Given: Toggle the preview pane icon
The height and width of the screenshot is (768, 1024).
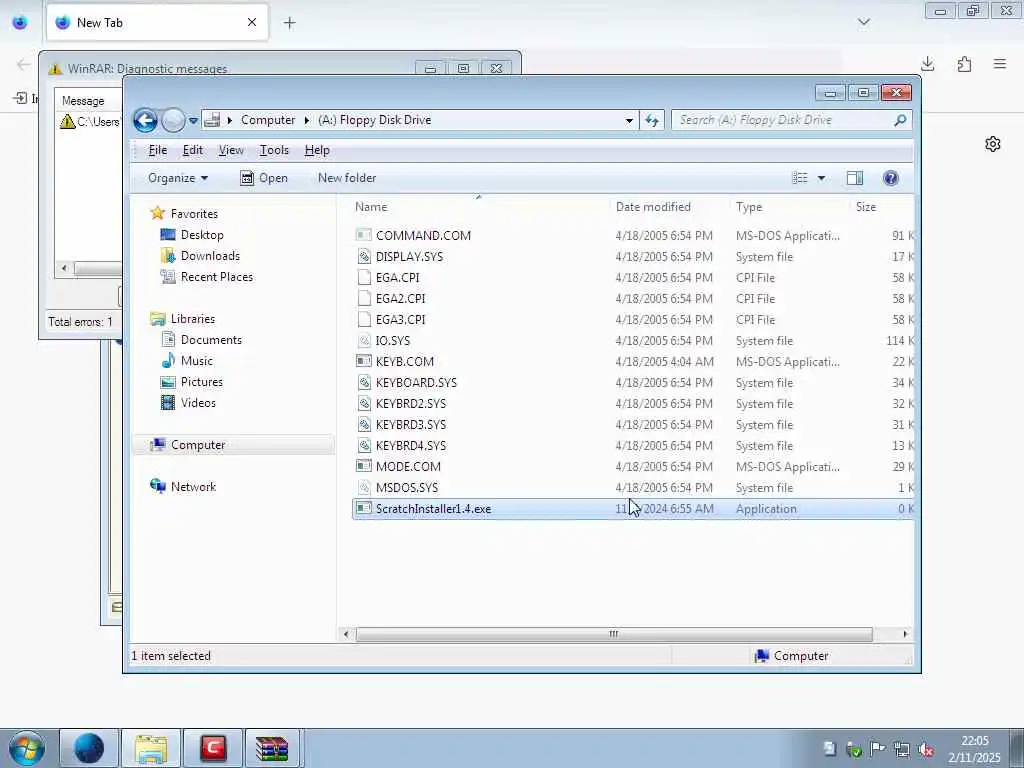Looking at the screenshot, I should pyautogui.click(x=854, y=178).
